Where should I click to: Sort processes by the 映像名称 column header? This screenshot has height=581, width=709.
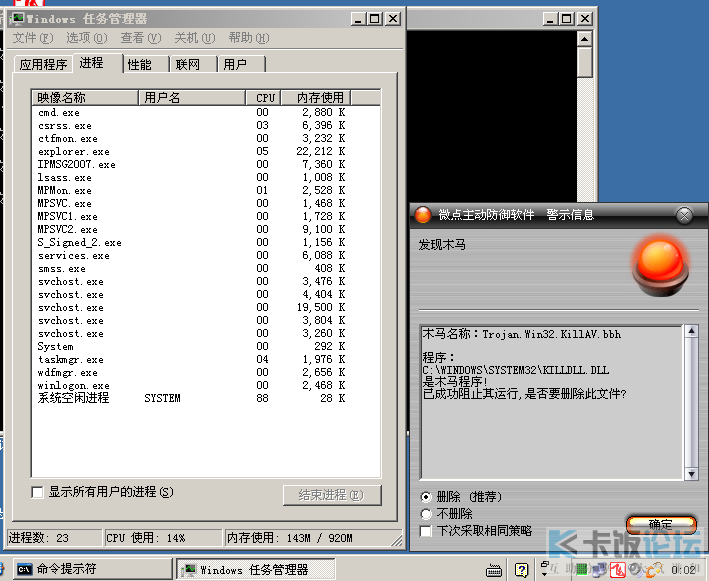(x=85, y=98)
